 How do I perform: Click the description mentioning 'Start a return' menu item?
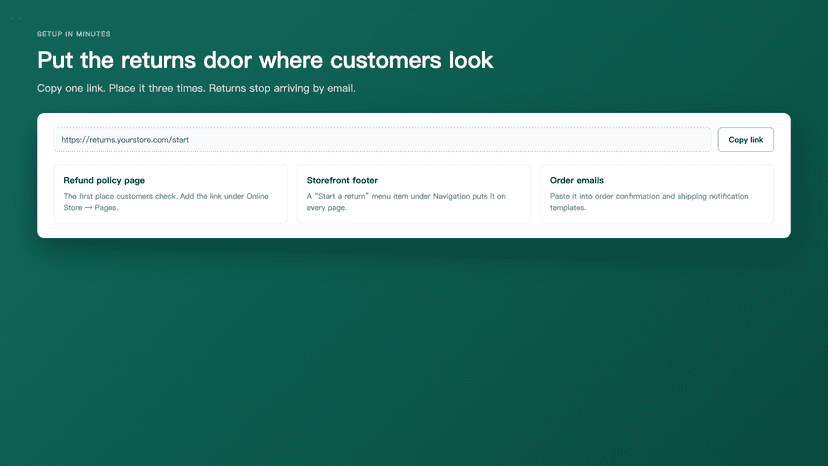click(x=406, y=202)
